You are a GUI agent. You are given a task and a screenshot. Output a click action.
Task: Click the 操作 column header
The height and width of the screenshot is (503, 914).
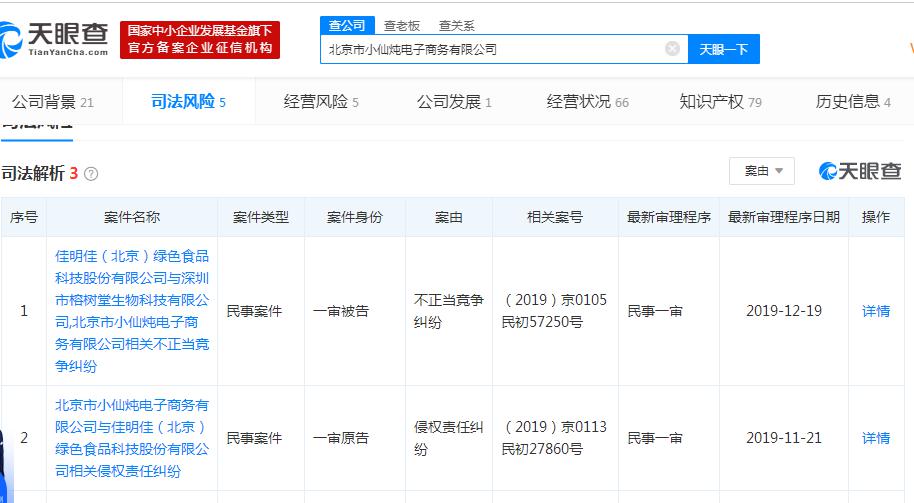[x=876, y=217]
